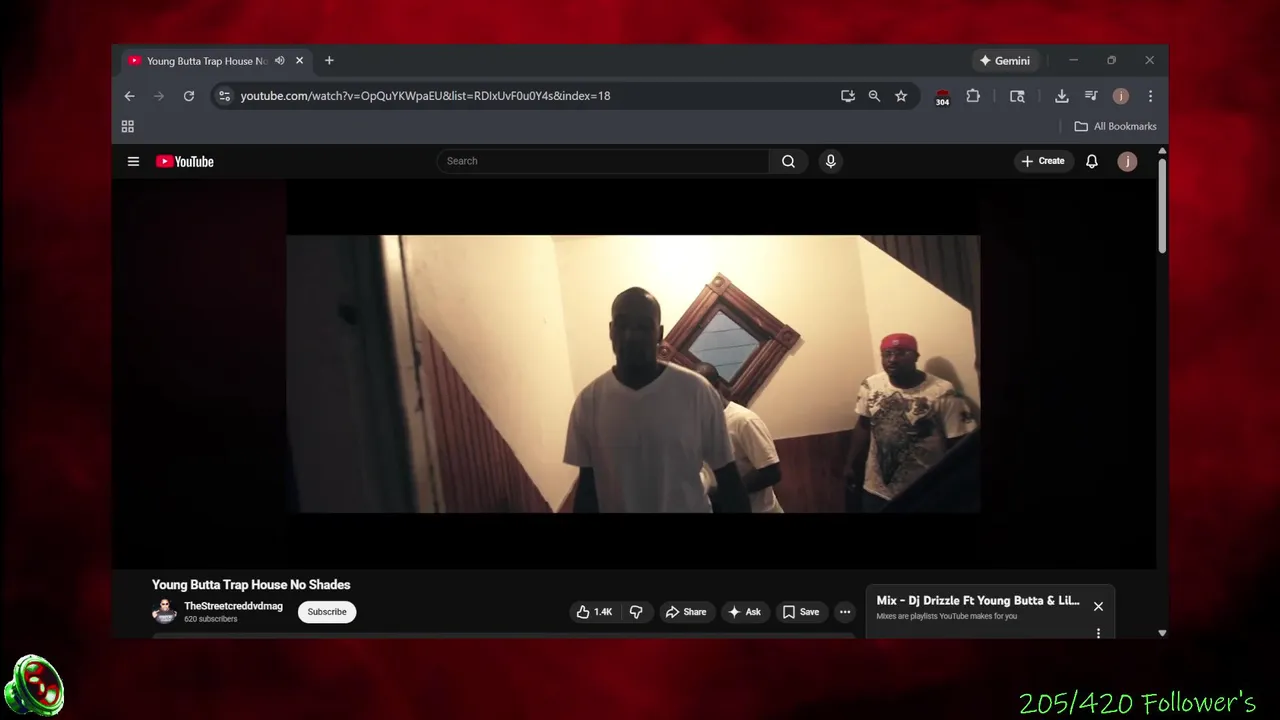Open the YouTube hamburger guide menu
The width and height of the screenshot is (1280, 720).
click(133, 161)
